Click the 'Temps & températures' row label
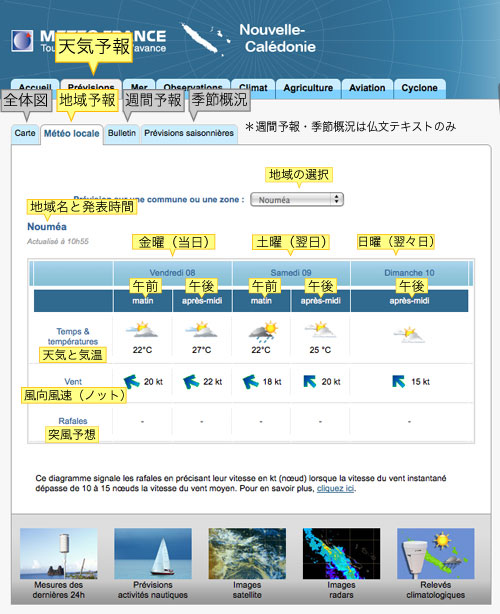This screenshot has width=500, height=614. pos(72,336)
